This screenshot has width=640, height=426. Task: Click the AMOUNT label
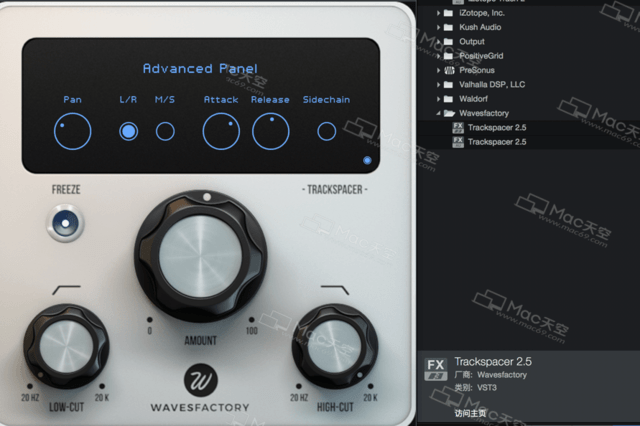200,340
